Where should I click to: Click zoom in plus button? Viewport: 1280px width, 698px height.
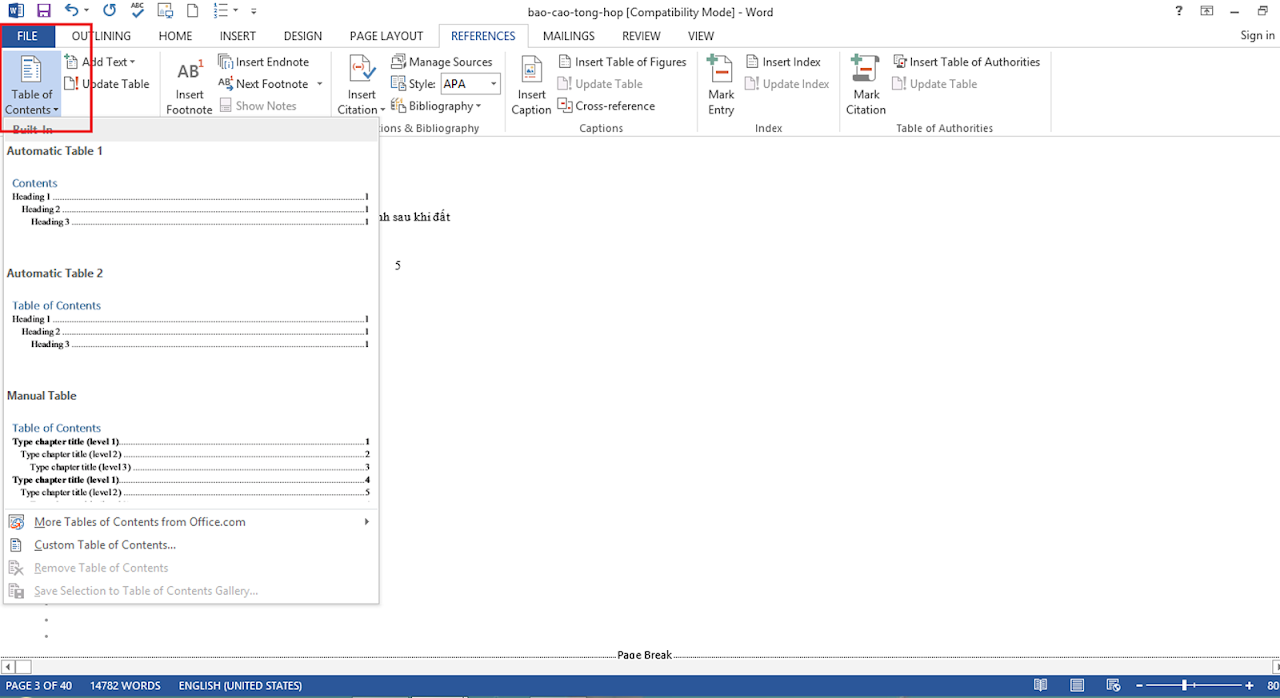pyautogui.click(x=1250, y=686)
